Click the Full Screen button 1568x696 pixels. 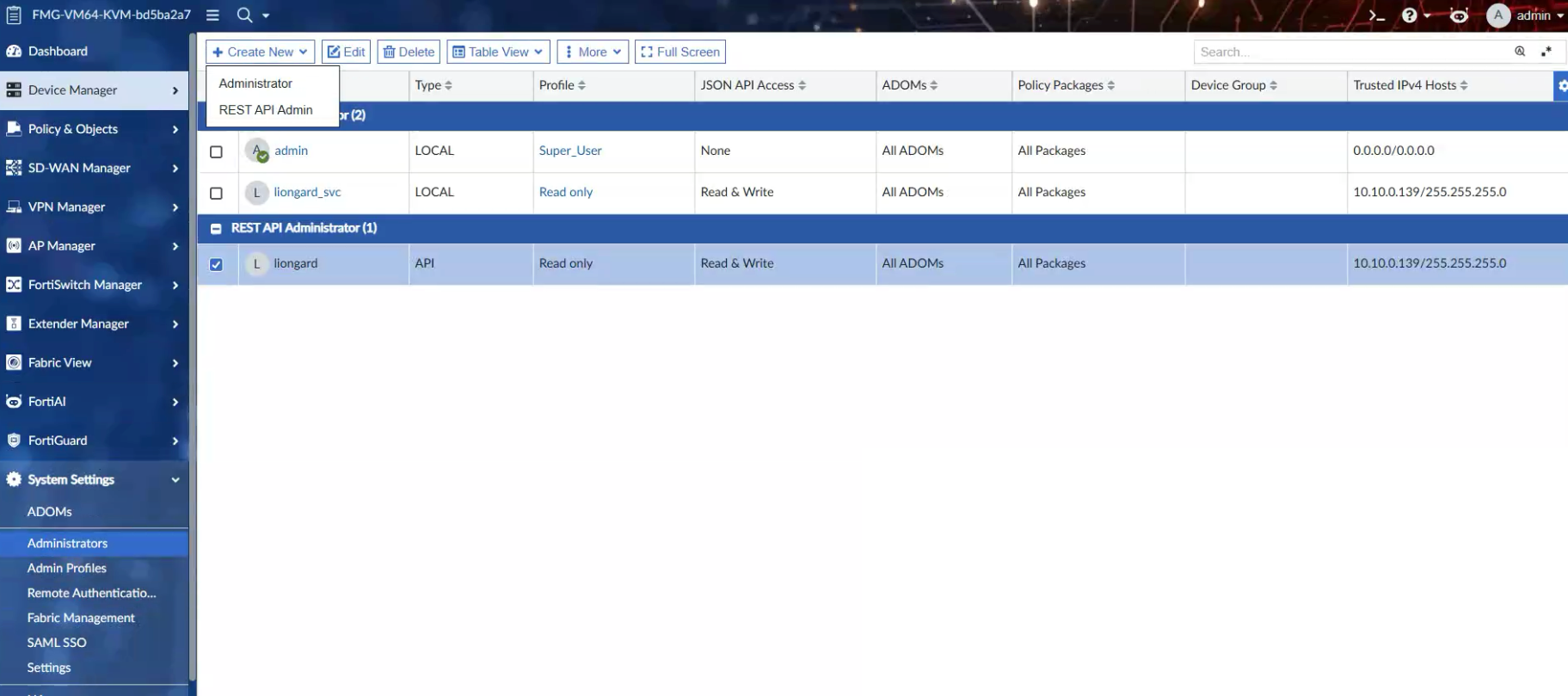(x=680, y=52)
